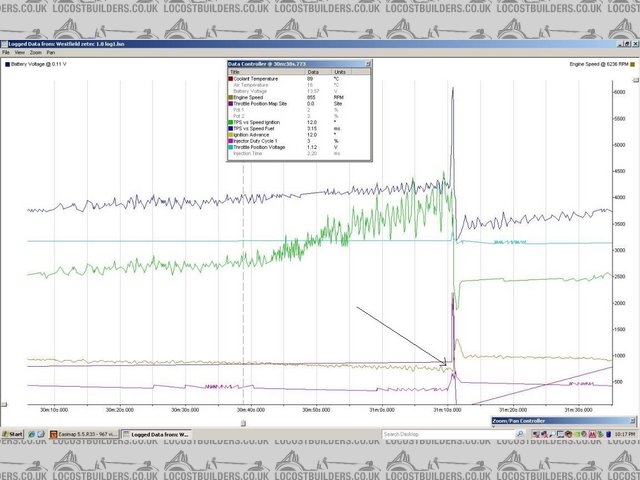Select the Coolant Temperature row
The width and height of the screenshot is (640, 480).
click(x=299, y=79)
